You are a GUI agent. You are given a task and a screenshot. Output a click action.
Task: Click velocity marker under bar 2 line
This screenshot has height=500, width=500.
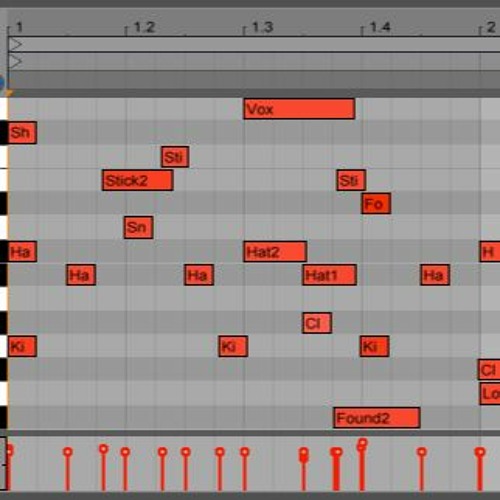[x=480, y=452]
